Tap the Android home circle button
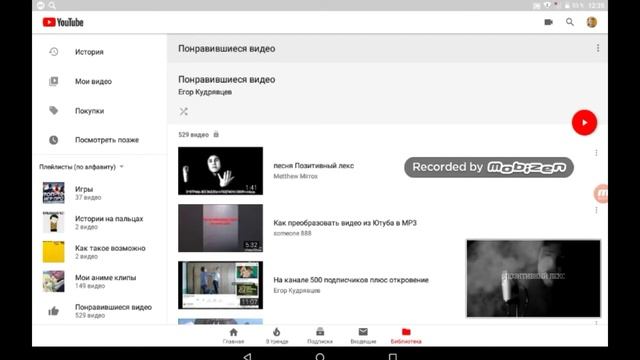 coord(320,356)
